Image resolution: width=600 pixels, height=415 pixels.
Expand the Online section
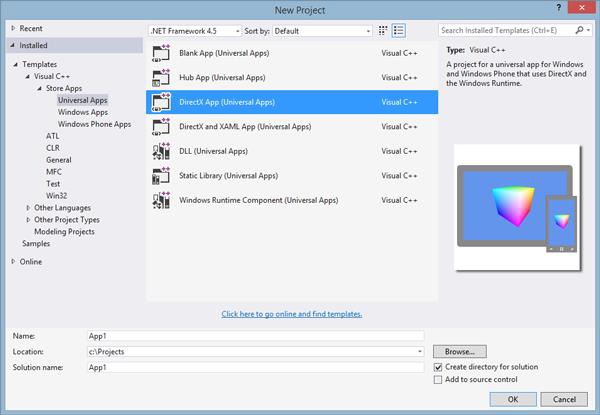(13, 262)
